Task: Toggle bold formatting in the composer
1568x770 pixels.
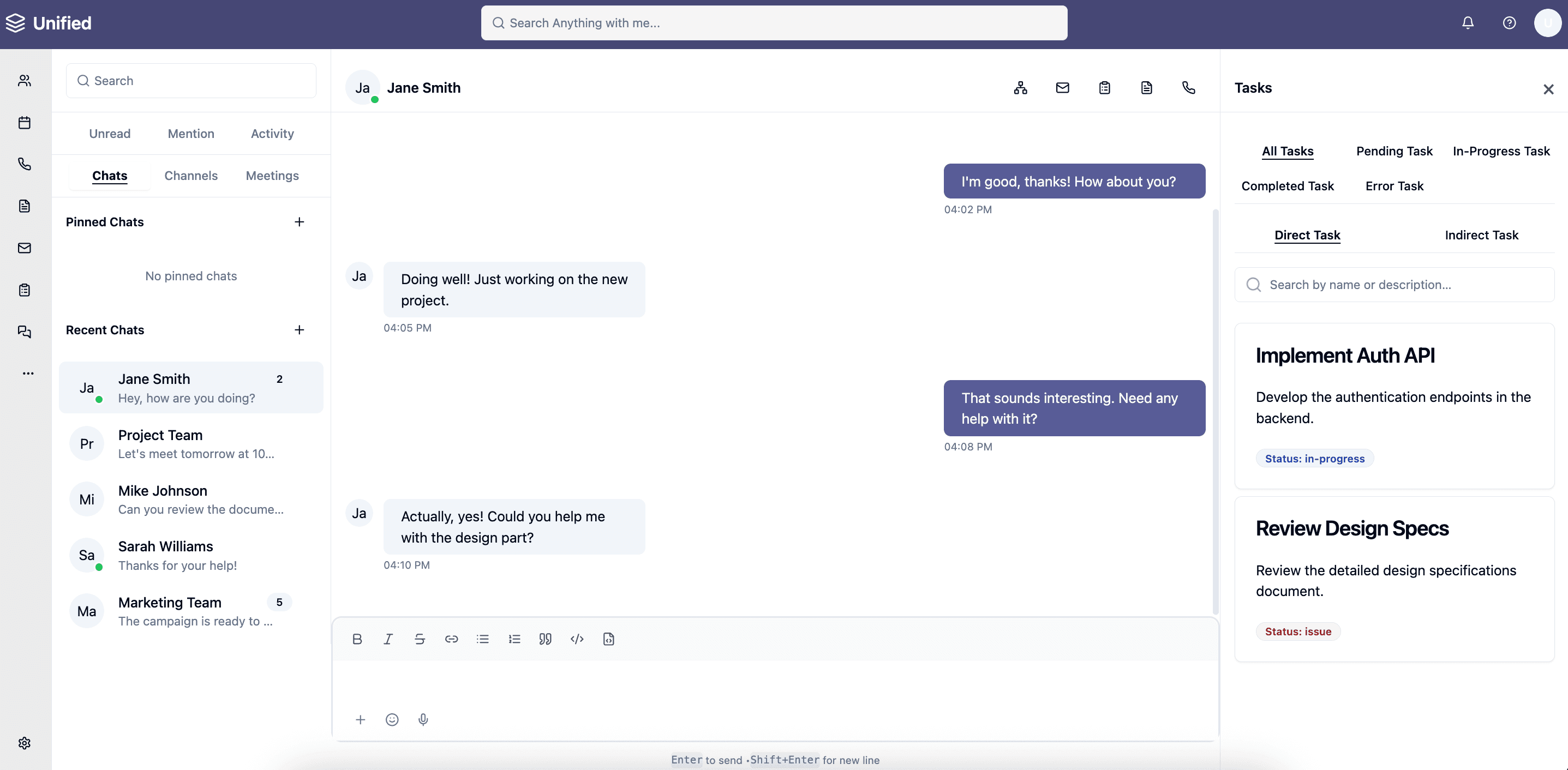Action: pyautogui.click(x=357, y=639)
